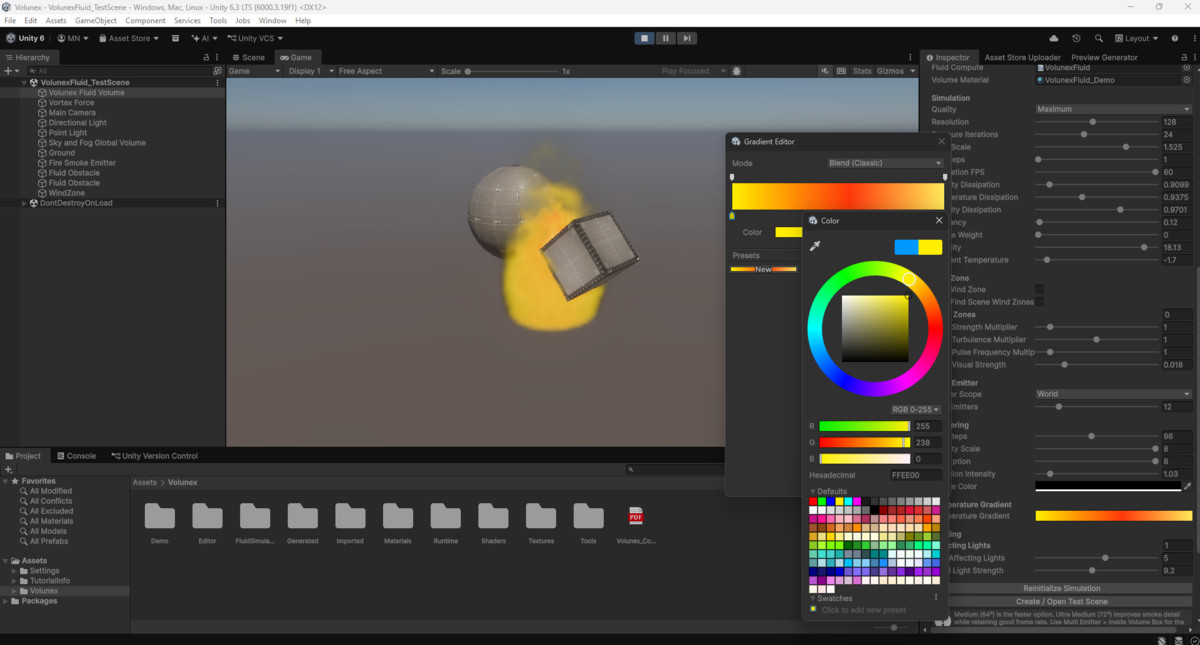Open the cloud services icon
This screenshot has height=645, width=1200.
(1054, 38)
